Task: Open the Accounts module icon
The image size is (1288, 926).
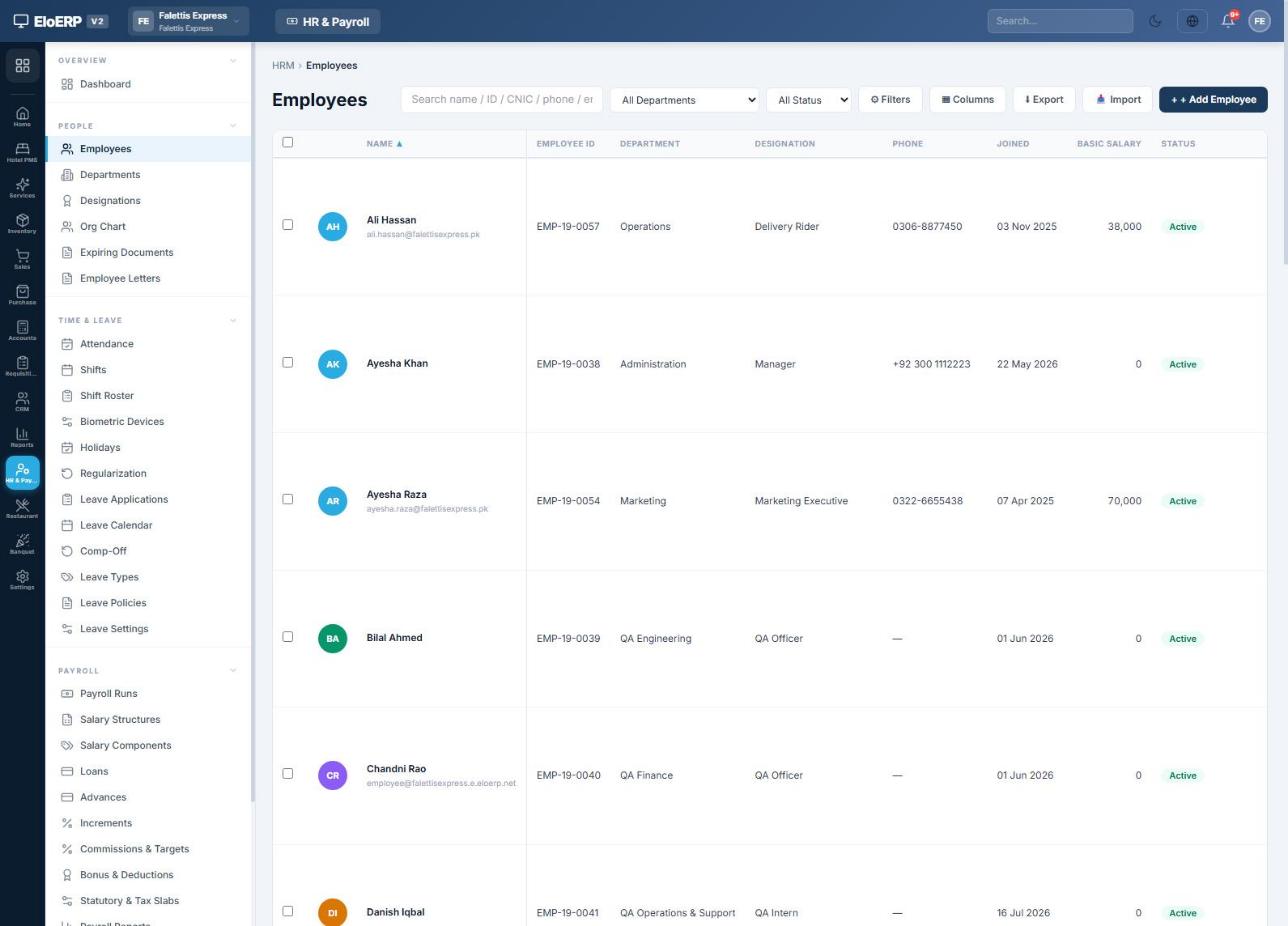Action: click(22, 330)
